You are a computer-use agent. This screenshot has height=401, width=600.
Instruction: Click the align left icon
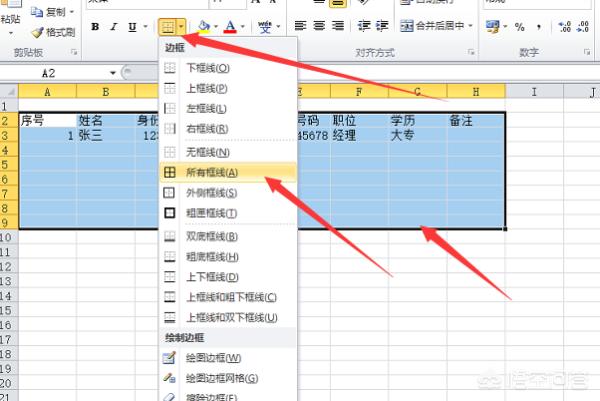pos(300,26)
